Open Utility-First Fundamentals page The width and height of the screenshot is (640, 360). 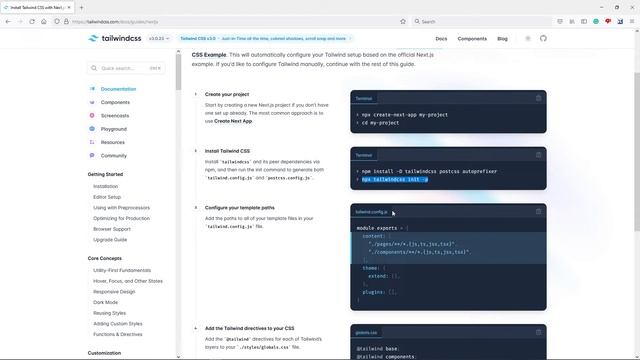(122, 270)
